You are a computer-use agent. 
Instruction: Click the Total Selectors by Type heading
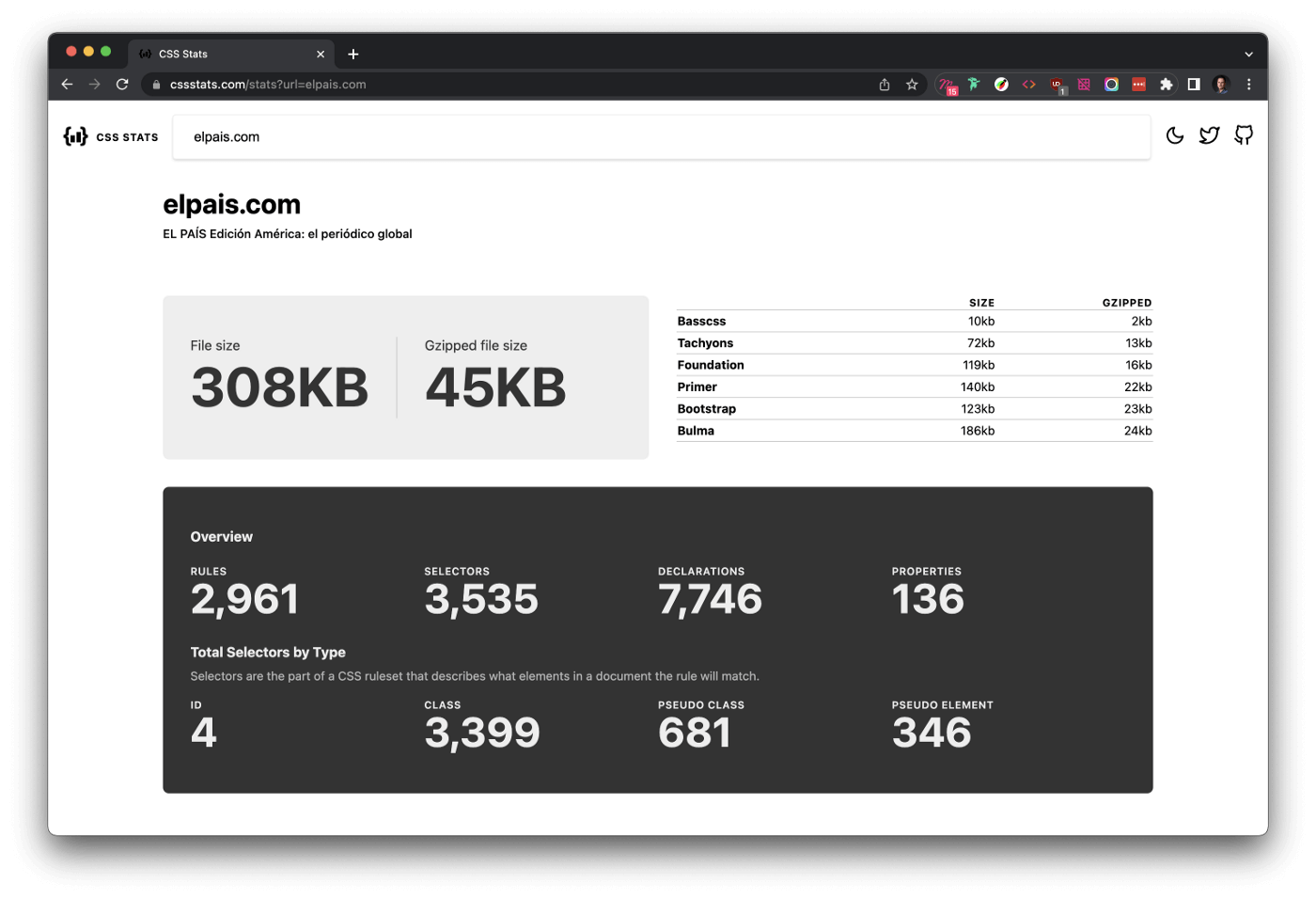tap(268, 653)
